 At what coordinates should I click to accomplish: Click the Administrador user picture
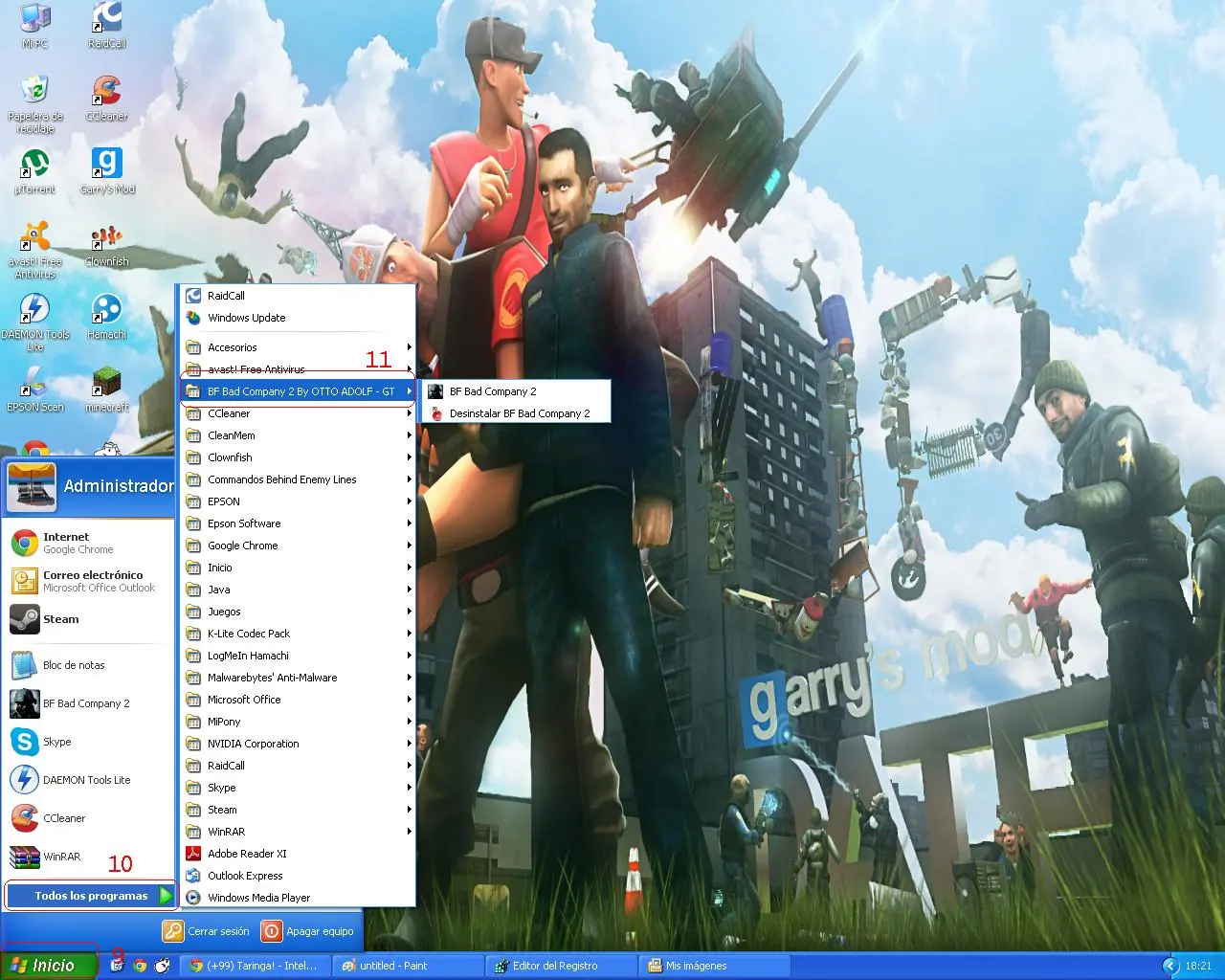[x=31, y=487]
